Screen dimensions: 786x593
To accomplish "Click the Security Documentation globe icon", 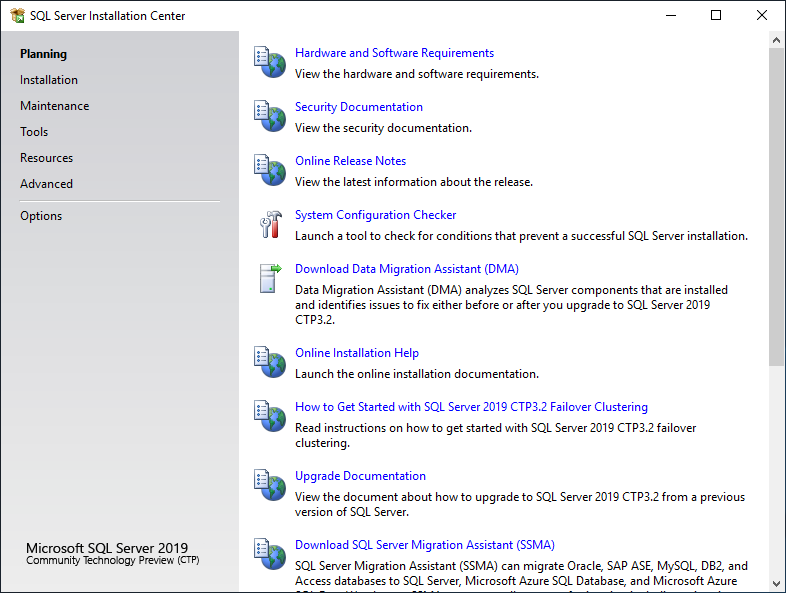I will click(x=270, y=116).
